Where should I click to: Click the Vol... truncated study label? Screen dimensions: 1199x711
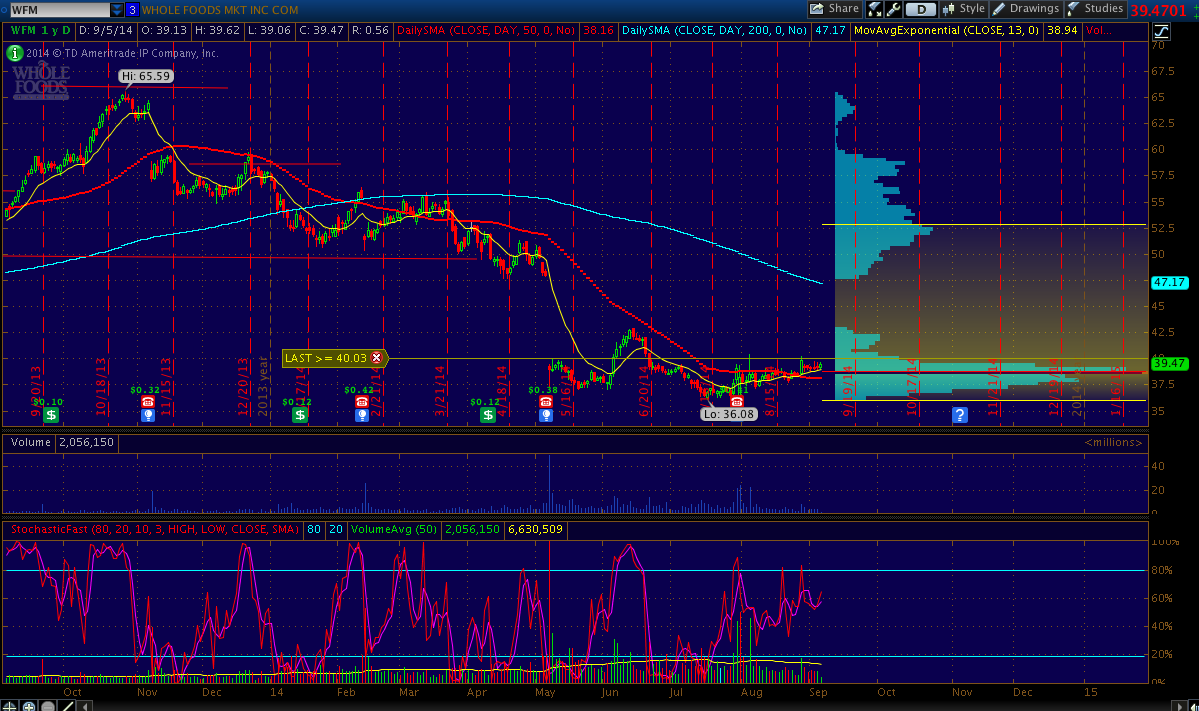tap(1098, 31)
